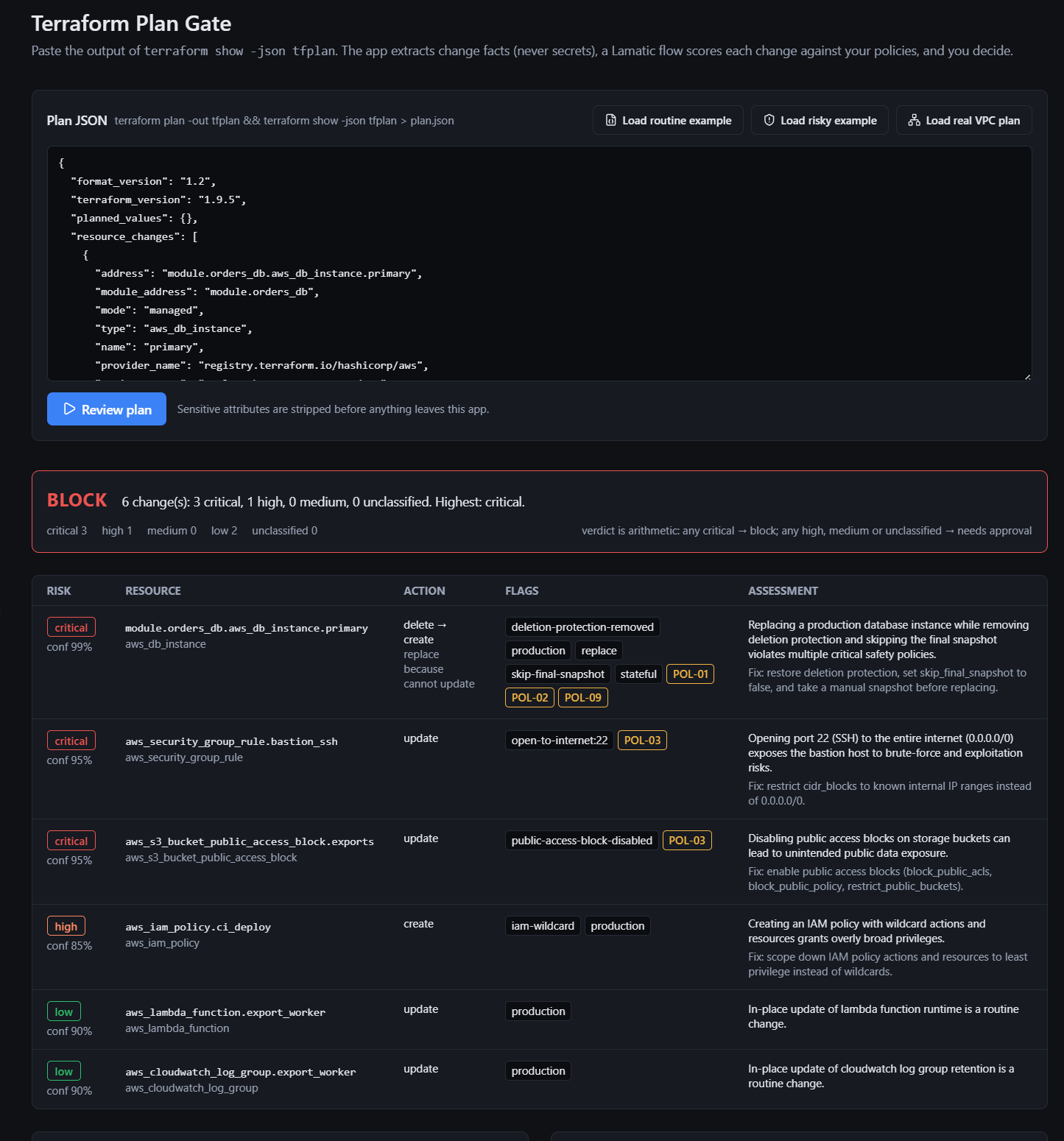
Task: Grab the textarea resize handle corner
Action: tap(1027, 376)
